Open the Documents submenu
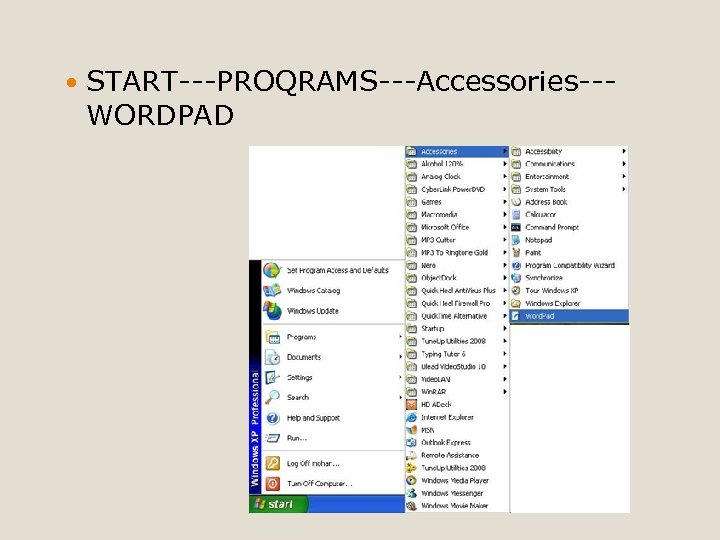The height and width of the screenshot is (540, 720). coord(332,357)
